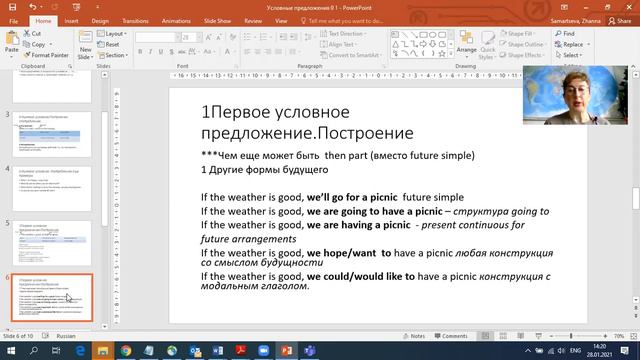This screenshot has height=360, width=640.
Task: Insert a New Slide
Action: coord(85,45)
